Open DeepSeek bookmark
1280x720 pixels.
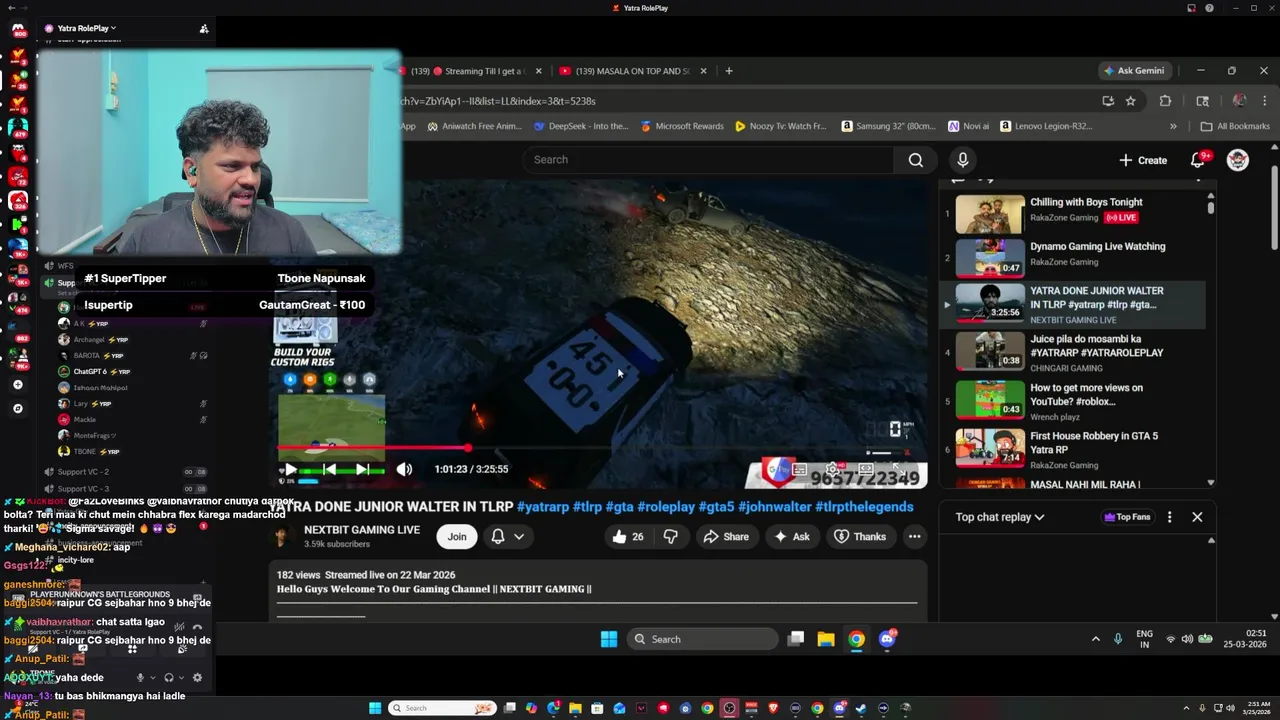(x=581, y=127)
